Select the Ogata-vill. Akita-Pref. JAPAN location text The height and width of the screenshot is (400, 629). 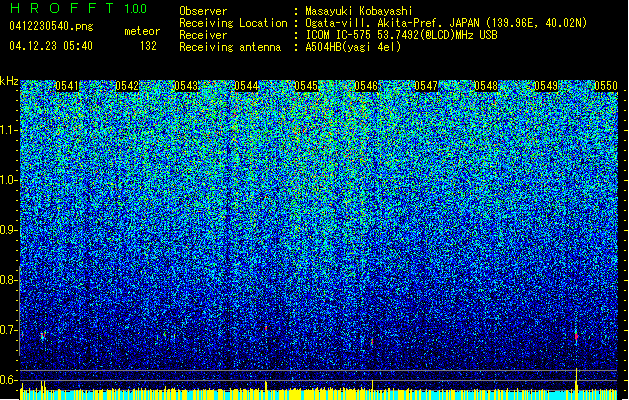(446, 23)
